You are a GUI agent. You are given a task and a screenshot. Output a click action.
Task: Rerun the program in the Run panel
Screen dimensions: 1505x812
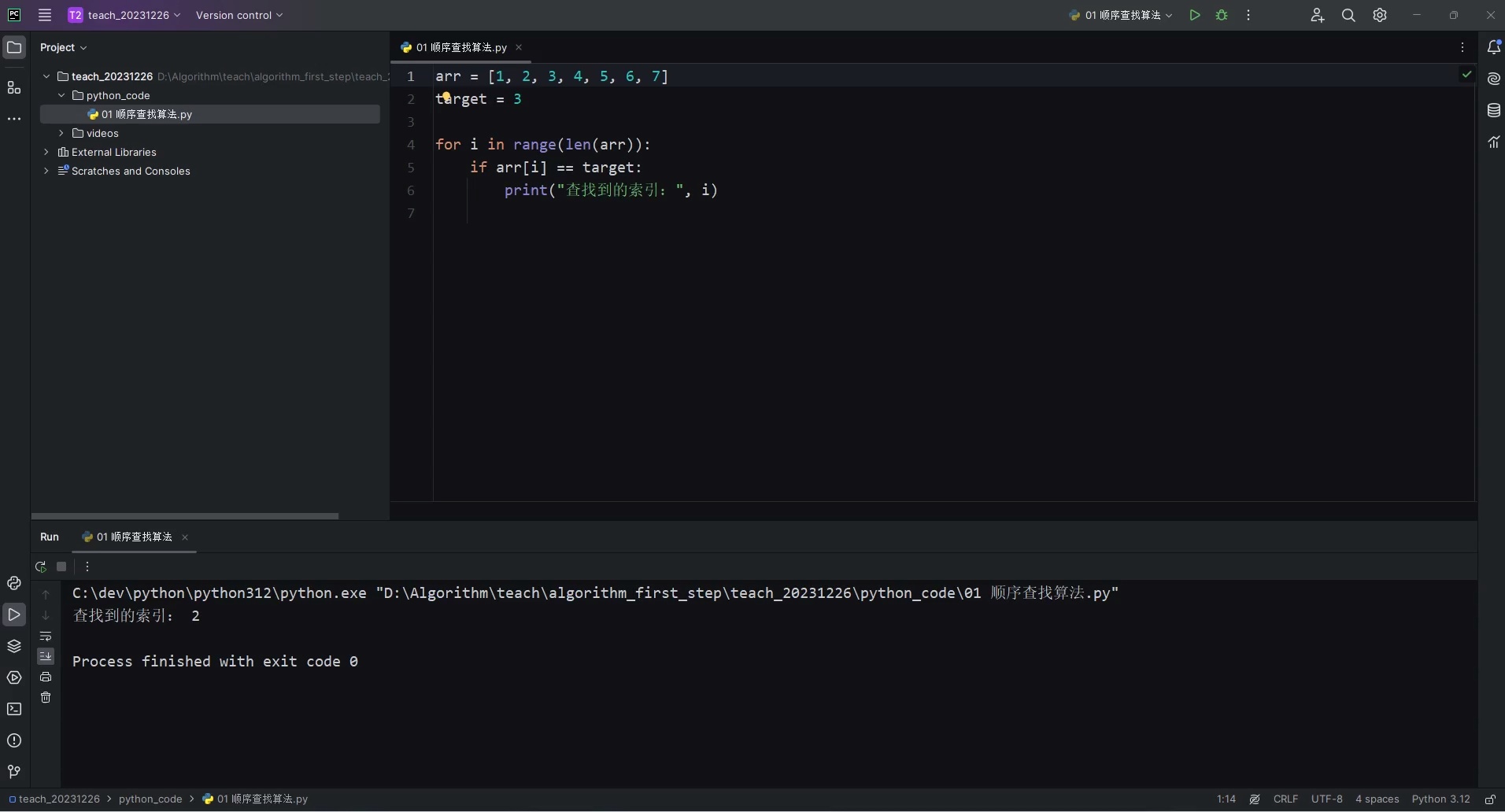point(42,567)
